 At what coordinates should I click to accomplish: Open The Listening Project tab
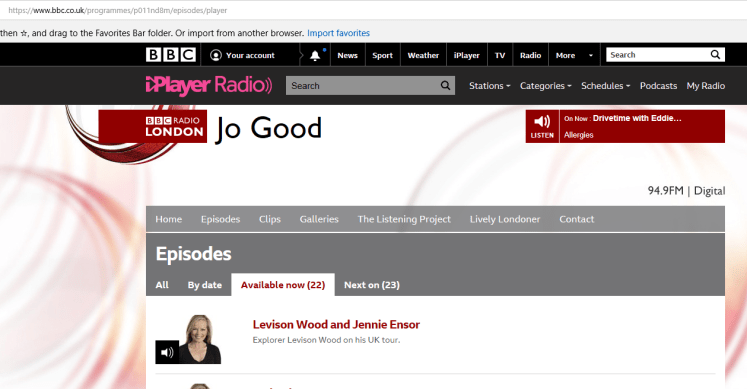tap(404, 219)
